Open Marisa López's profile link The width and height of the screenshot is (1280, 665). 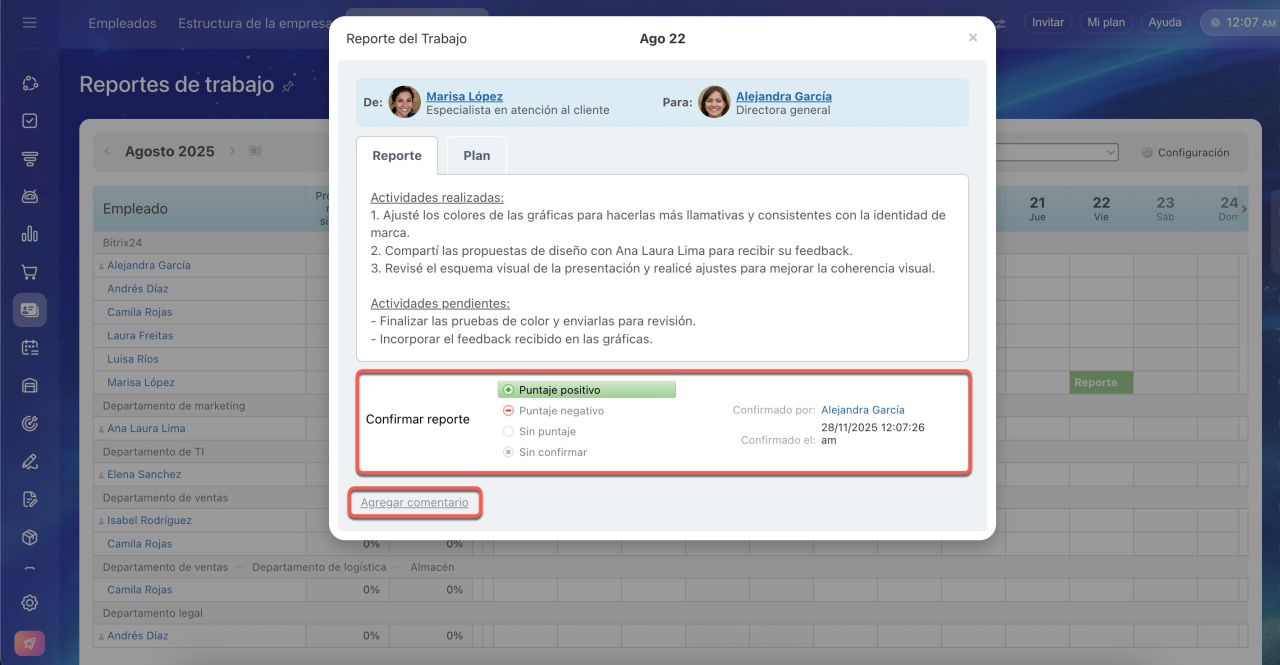464,96
